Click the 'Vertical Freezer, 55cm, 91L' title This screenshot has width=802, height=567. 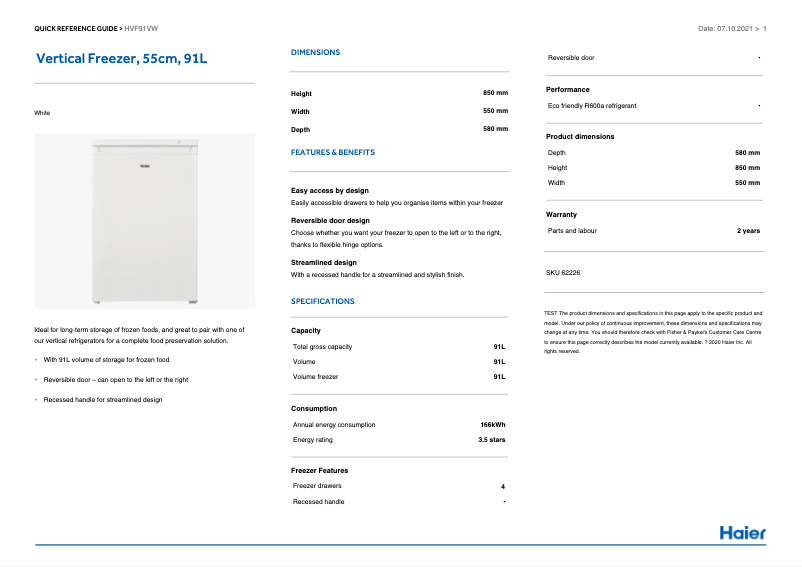(x=122, y=59)
